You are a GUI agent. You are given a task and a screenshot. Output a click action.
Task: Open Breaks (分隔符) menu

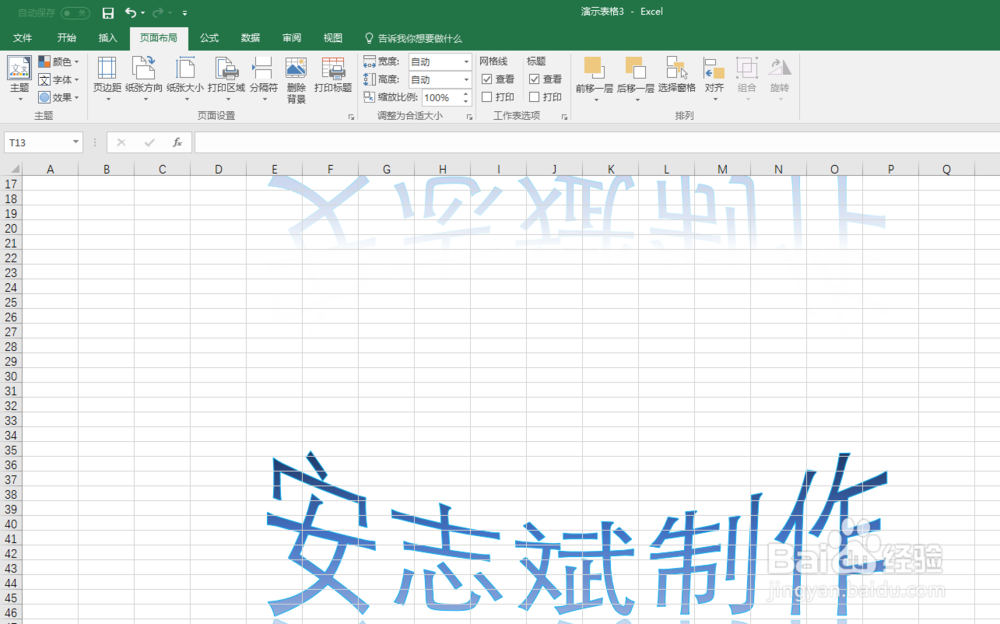click(263, 78)
